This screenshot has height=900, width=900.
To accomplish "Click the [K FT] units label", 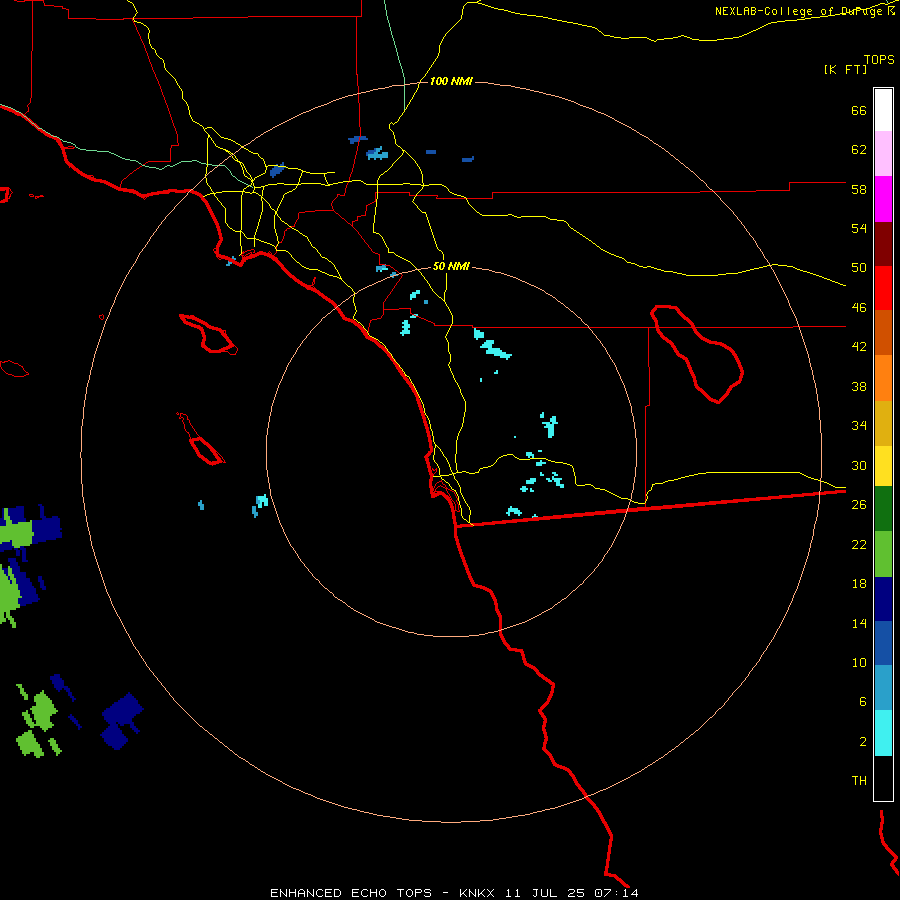I will coord(845,69).
